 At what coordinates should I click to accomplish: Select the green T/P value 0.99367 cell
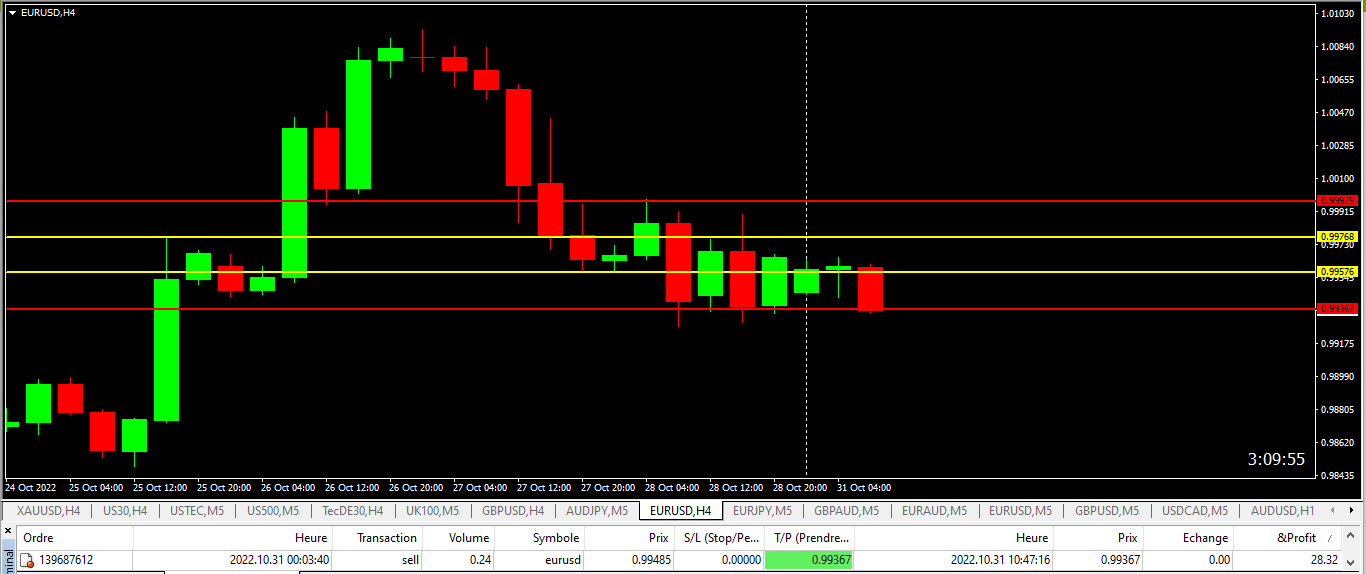809,560
